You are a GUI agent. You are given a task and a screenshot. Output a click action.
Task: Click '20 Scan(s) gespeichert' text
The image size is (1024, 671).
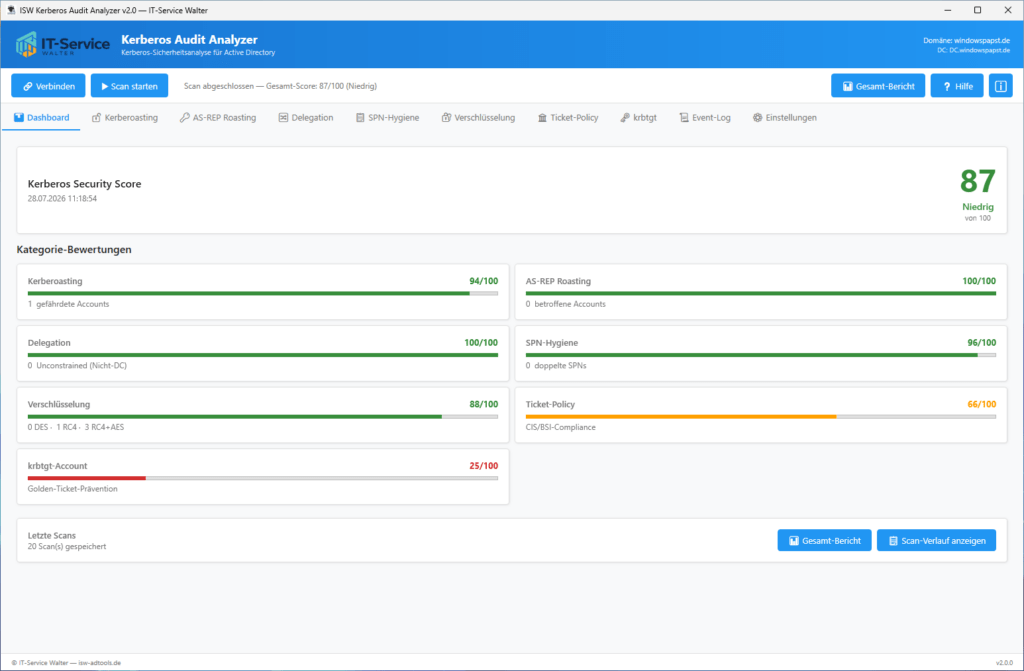(67, 546)
